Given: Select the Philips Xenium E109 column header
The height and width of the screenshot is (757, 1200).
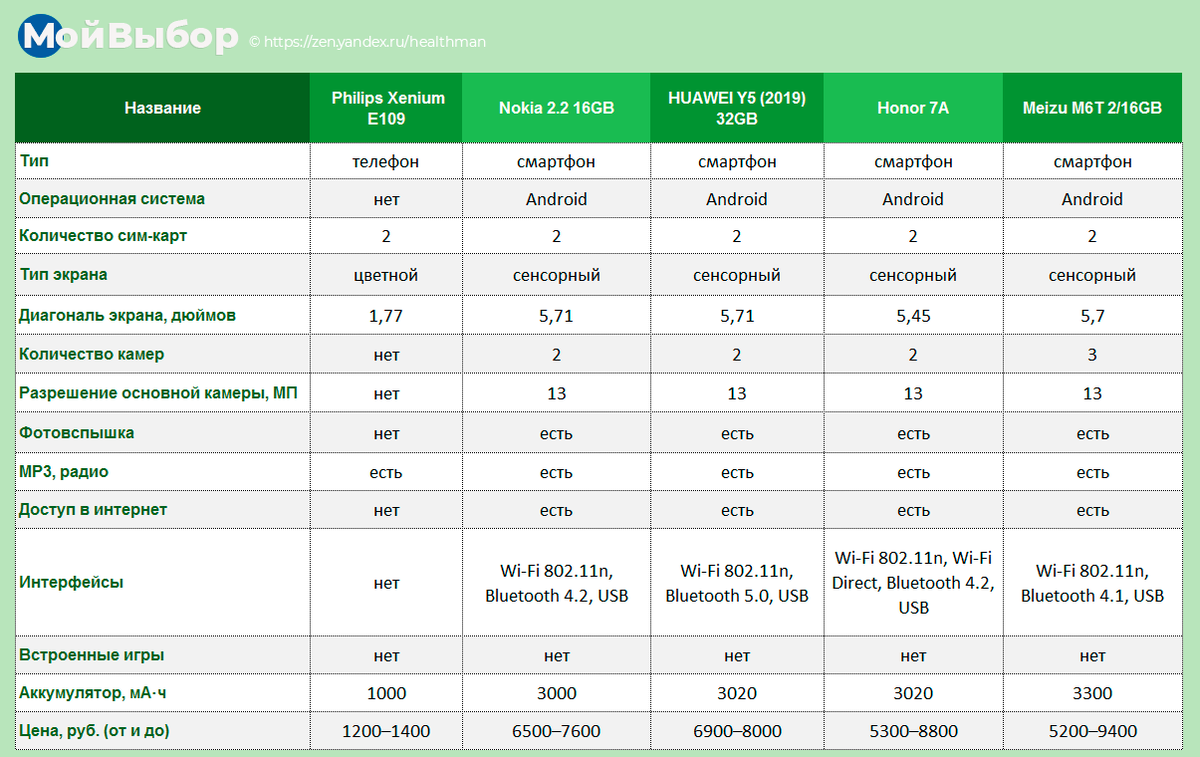Looking at the screenshot, I should pos(388,108).
